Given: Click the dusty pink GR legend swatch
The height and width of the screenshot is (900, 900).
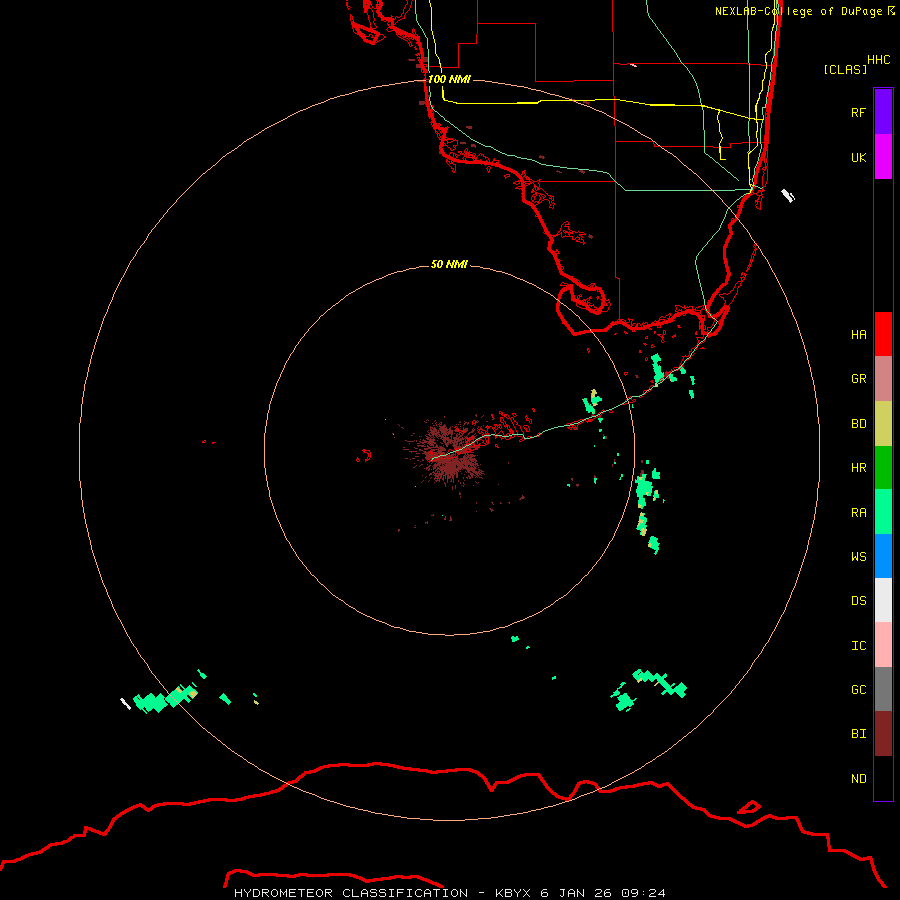Looking at the screenshot, I should 883,379.
